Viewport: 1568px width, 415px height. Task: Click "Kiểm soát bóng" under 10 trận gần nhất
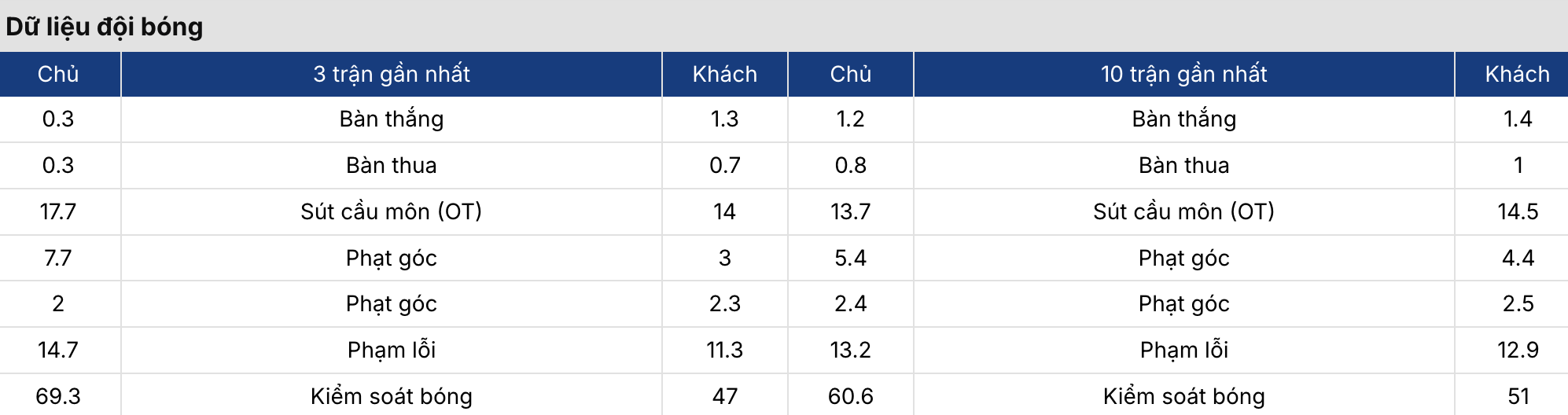pyautogui.click(x=1183, y=396)
